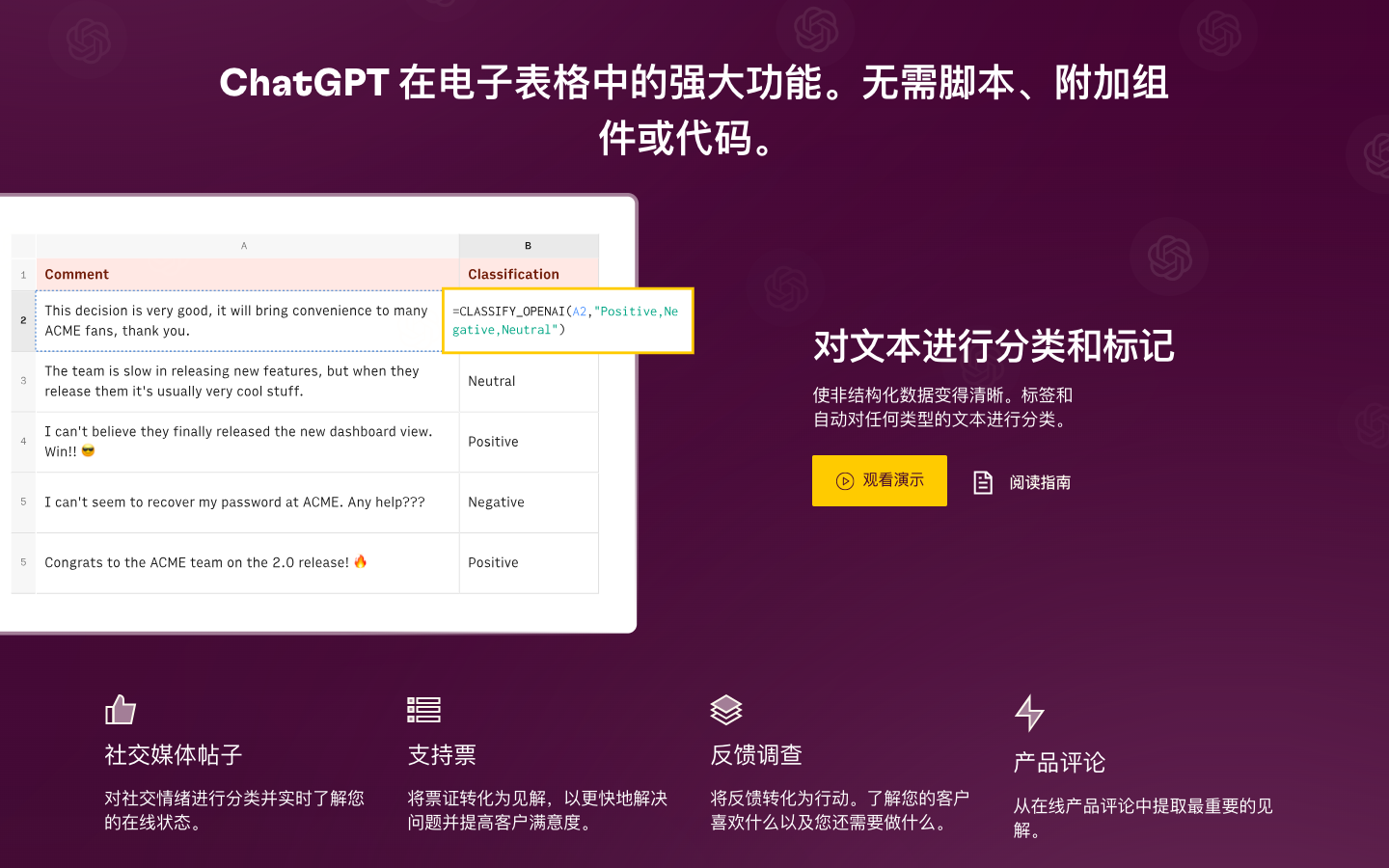
Task: Click description 将票证转化为见解
Action: [x=537, y=810]
